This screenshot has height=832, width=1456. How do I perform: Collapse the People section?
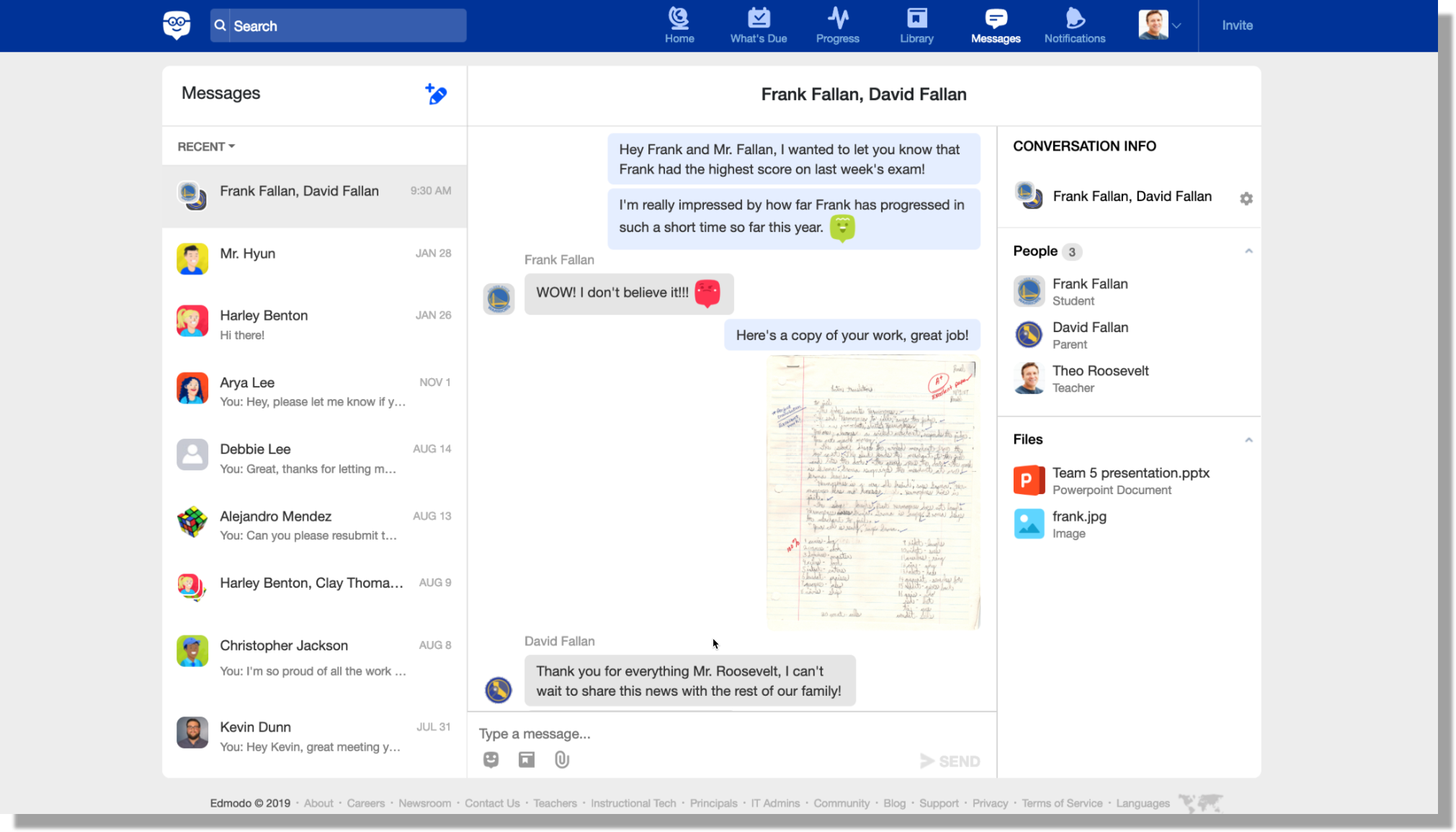pyautogui.click(x=1249, y=251)
